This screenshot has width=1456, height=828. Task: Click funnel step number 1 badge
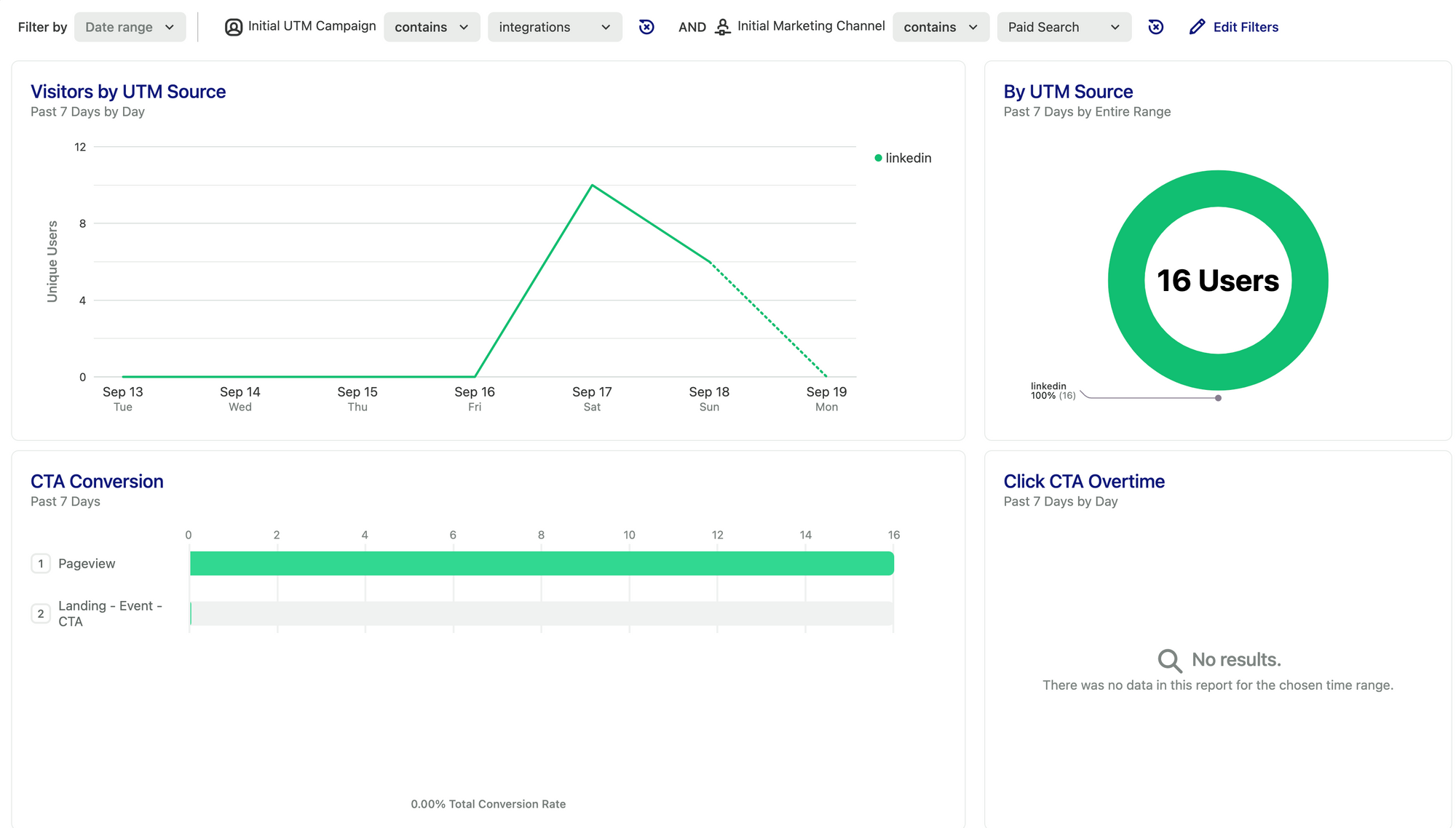coord(41,564)
